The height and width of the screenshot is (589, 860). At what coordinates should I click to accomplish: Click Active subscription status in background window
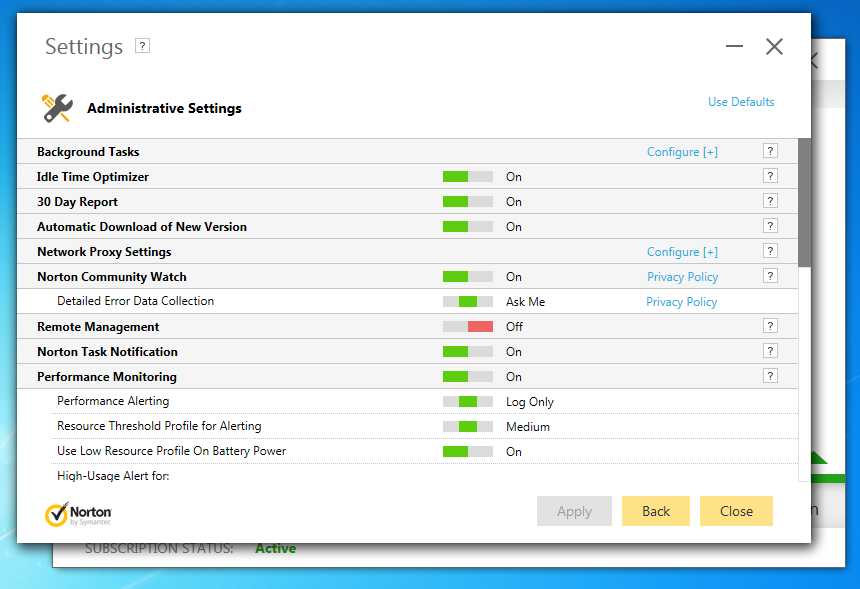(275, 548)
